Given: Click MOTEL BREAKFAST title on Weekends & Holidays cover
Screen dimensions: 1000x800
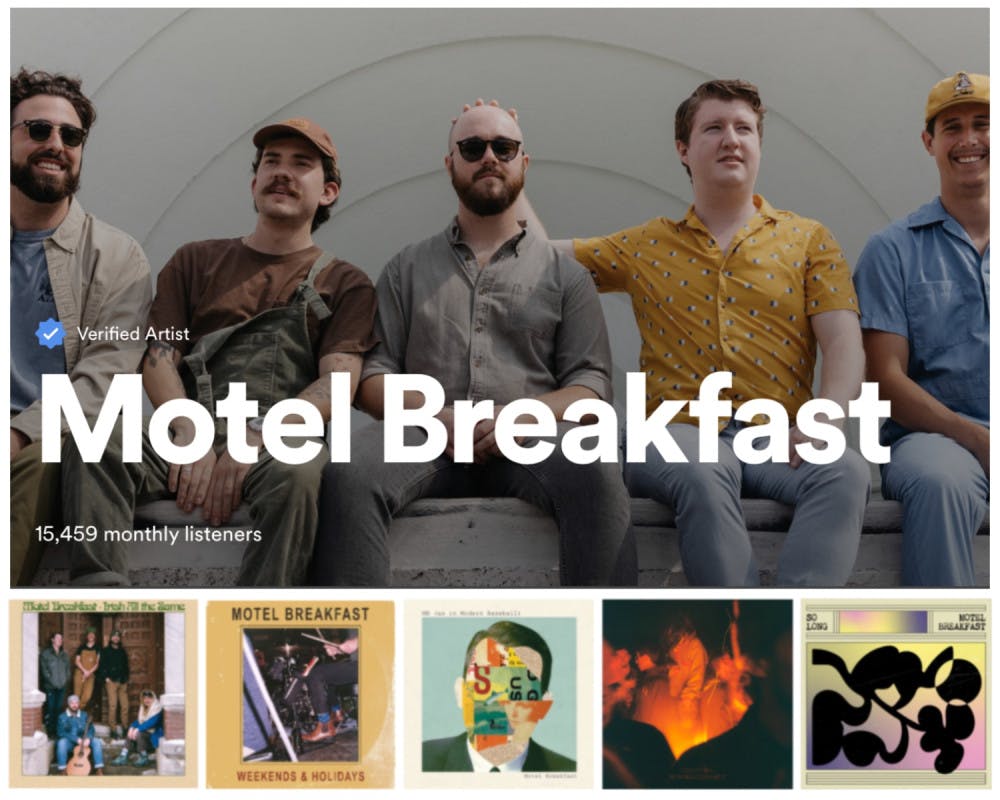Looking at the screenshot, I should click(300, 614).
